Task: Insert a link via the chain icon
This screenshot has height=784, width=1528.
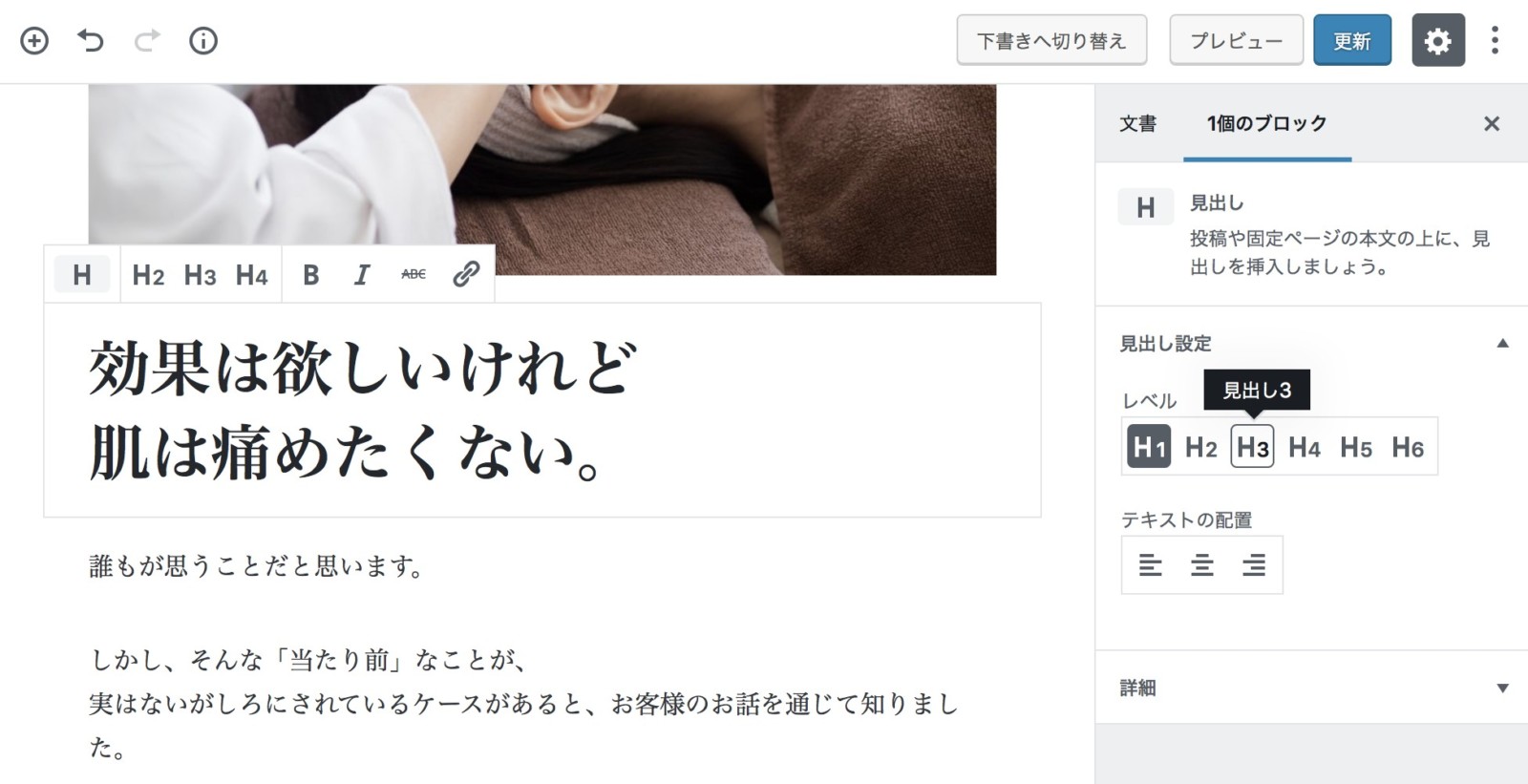Action: pyautogui.click(x=466, y=275)
